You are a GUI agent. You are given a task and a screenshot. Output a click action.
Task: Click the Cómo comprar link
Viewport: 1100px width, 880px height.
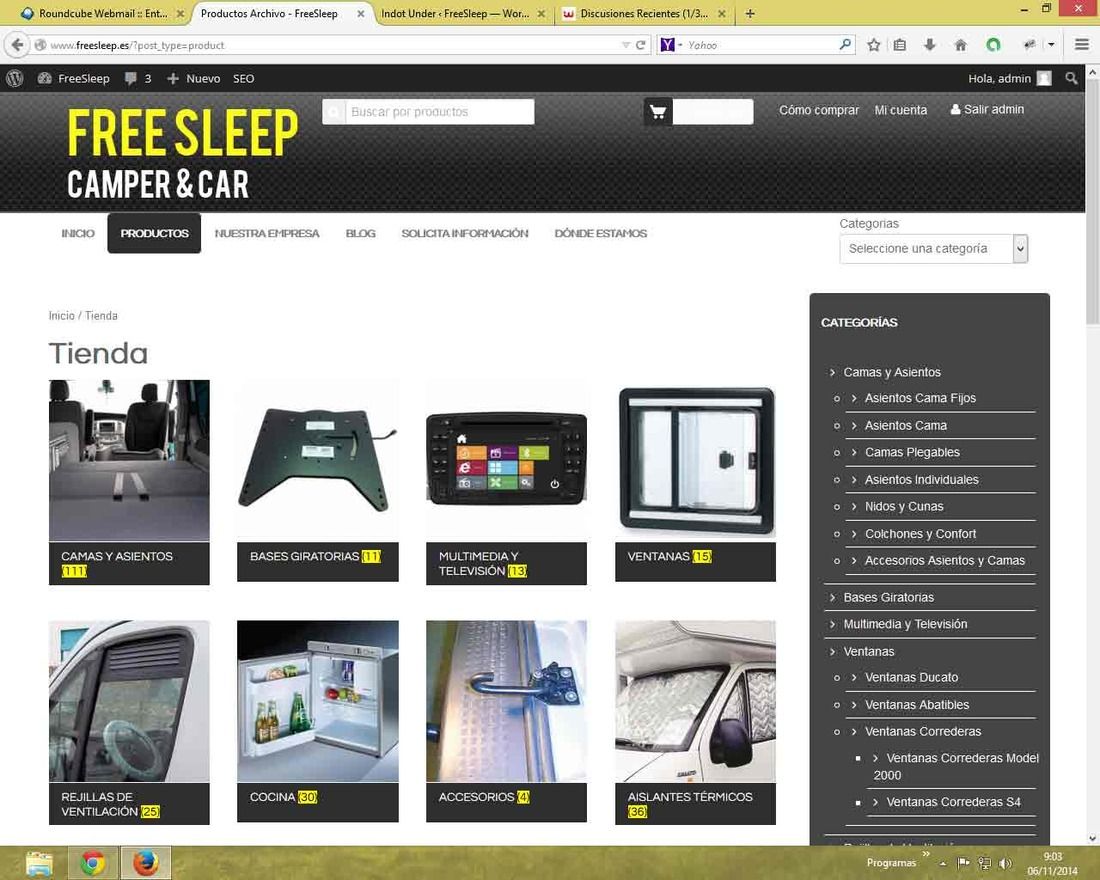click(x=819, y=110)
